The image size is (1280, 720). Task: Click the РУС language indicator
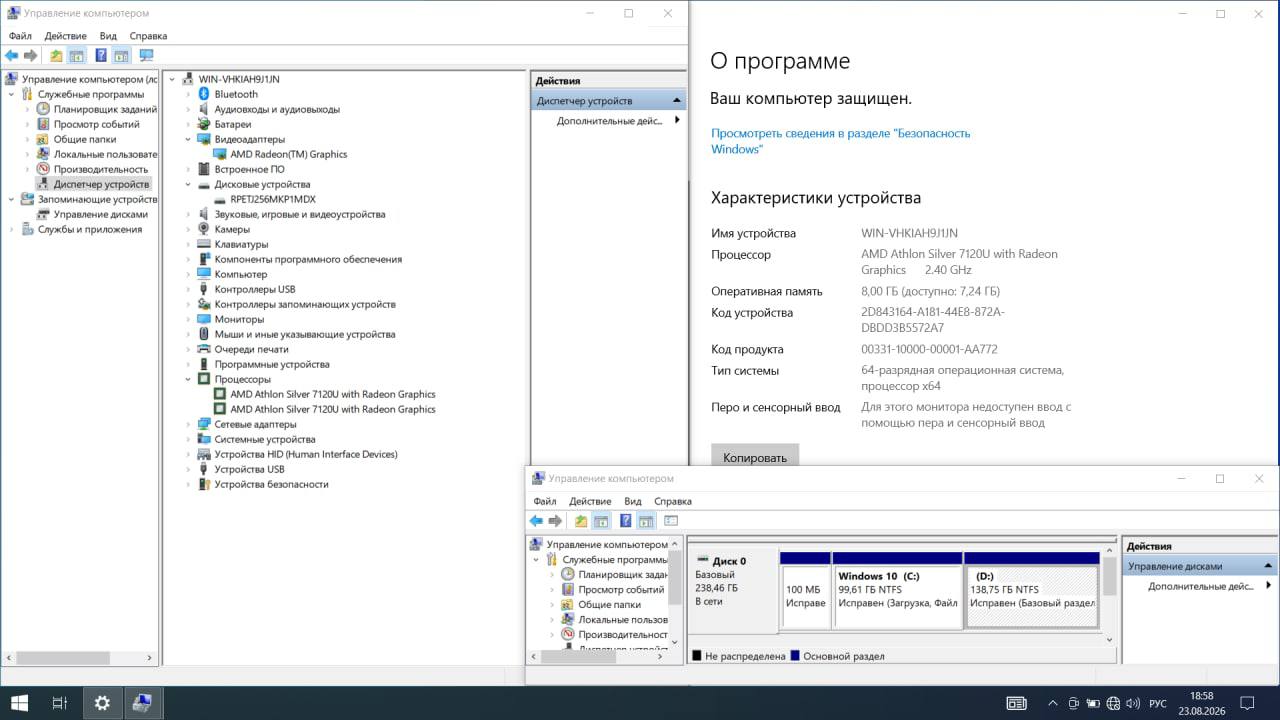(x=1158, y=703)
